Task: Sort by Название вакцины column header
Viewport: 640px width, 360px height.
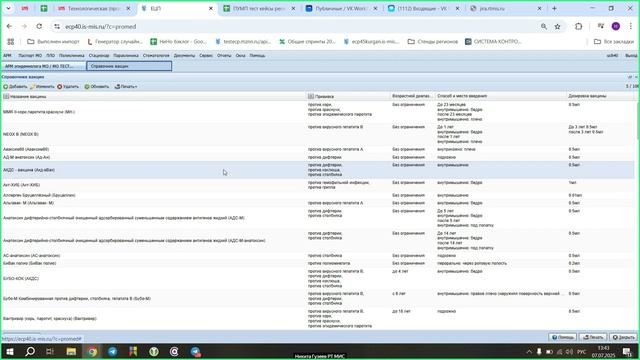Action: pyautogui.click(x=154, y=96)
